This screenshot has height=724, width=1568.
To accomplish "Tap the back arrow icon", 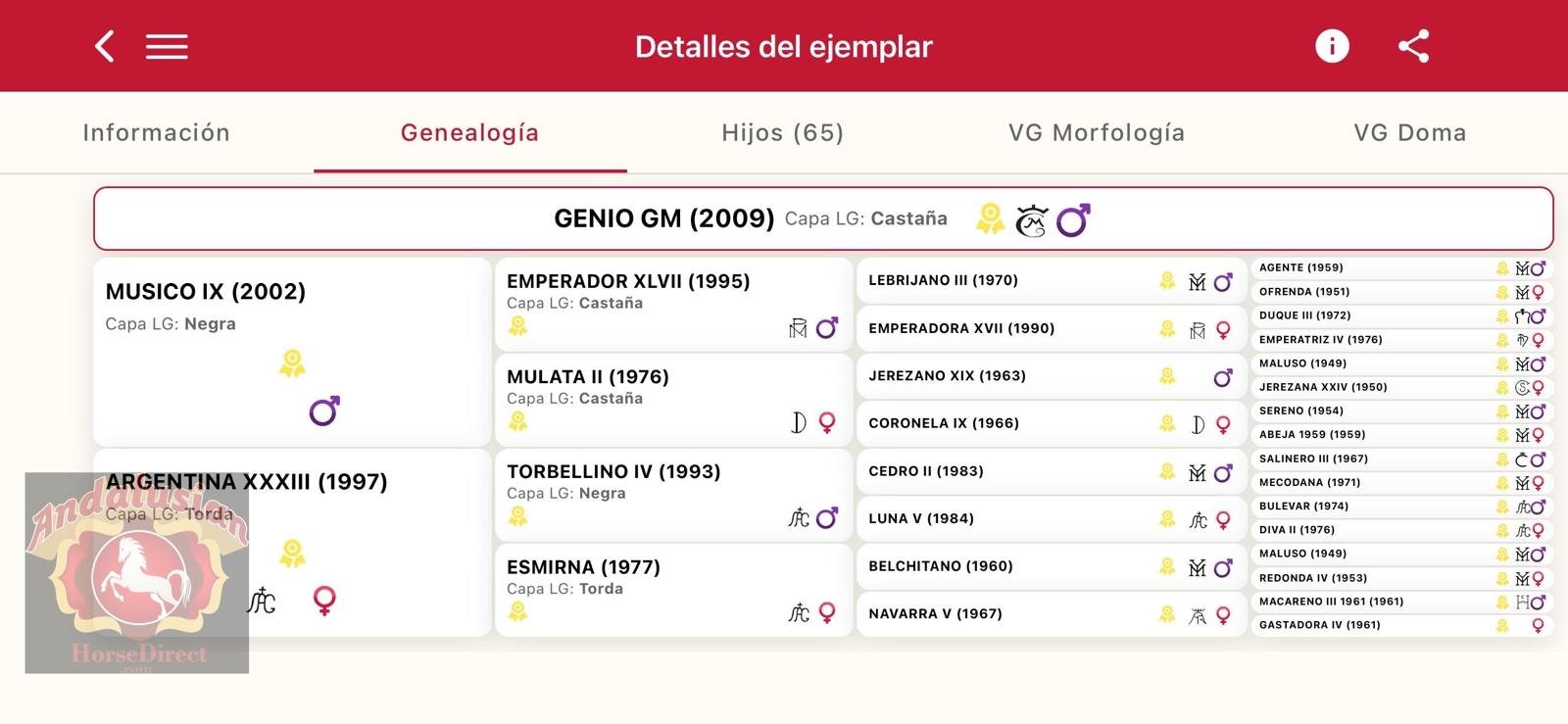I will pyautogui.click(x=105, y=46).
